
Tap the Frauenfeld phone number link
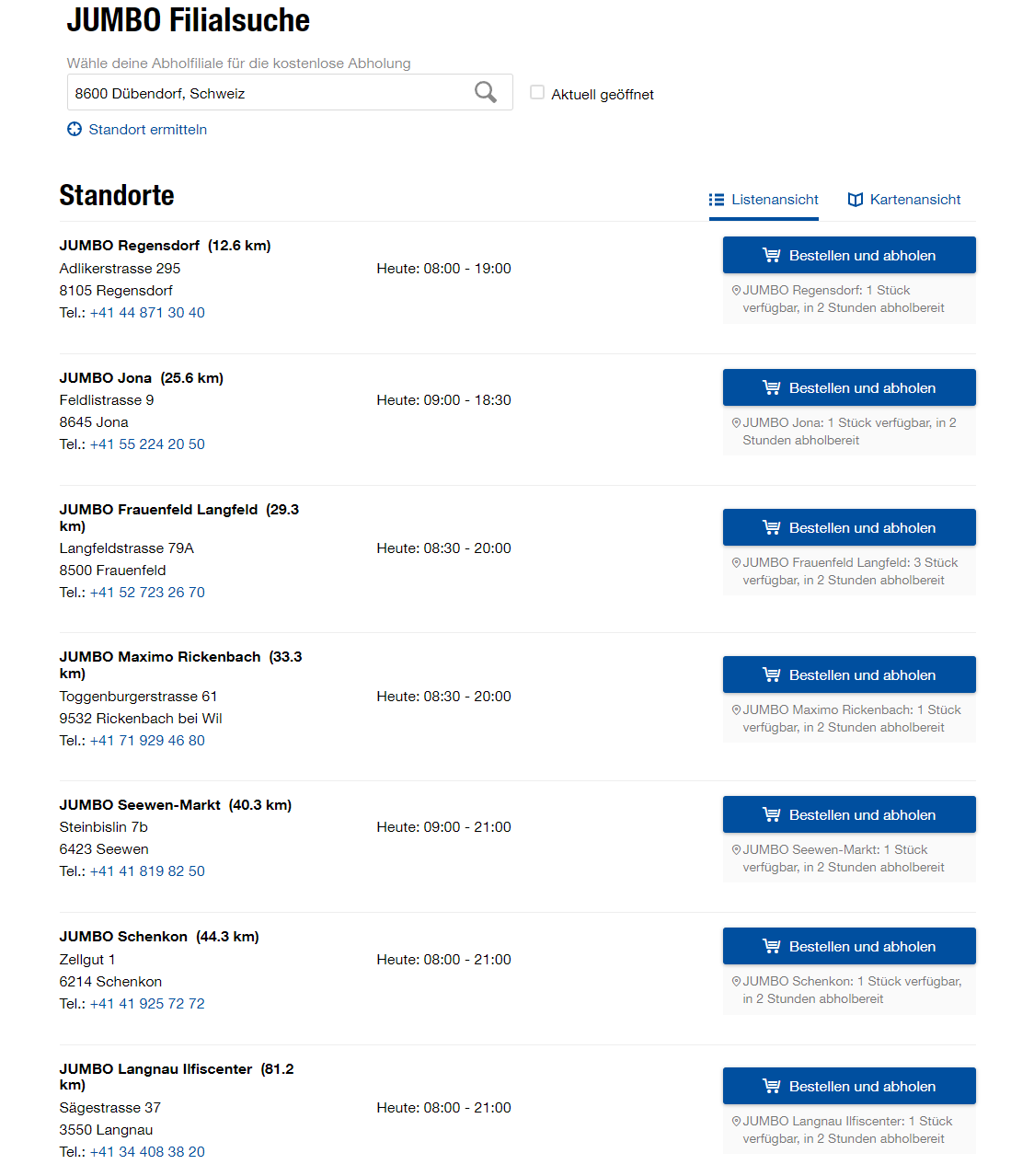point(147,593)
